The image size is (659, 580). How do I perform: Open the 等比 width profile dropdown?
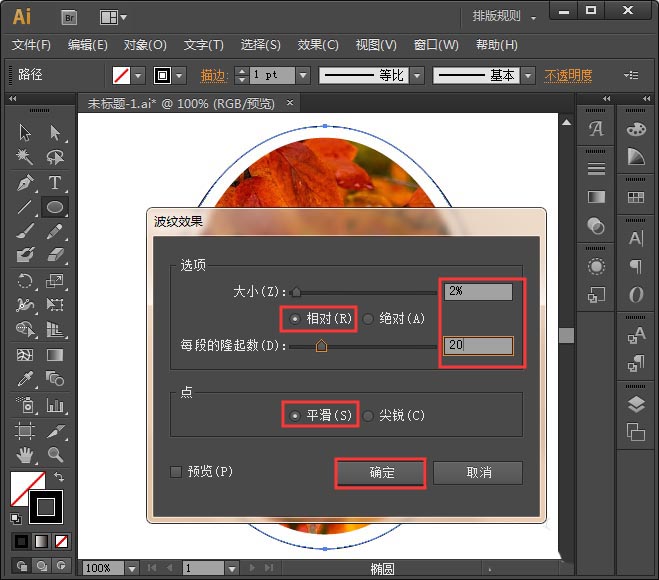coord(417,76)
